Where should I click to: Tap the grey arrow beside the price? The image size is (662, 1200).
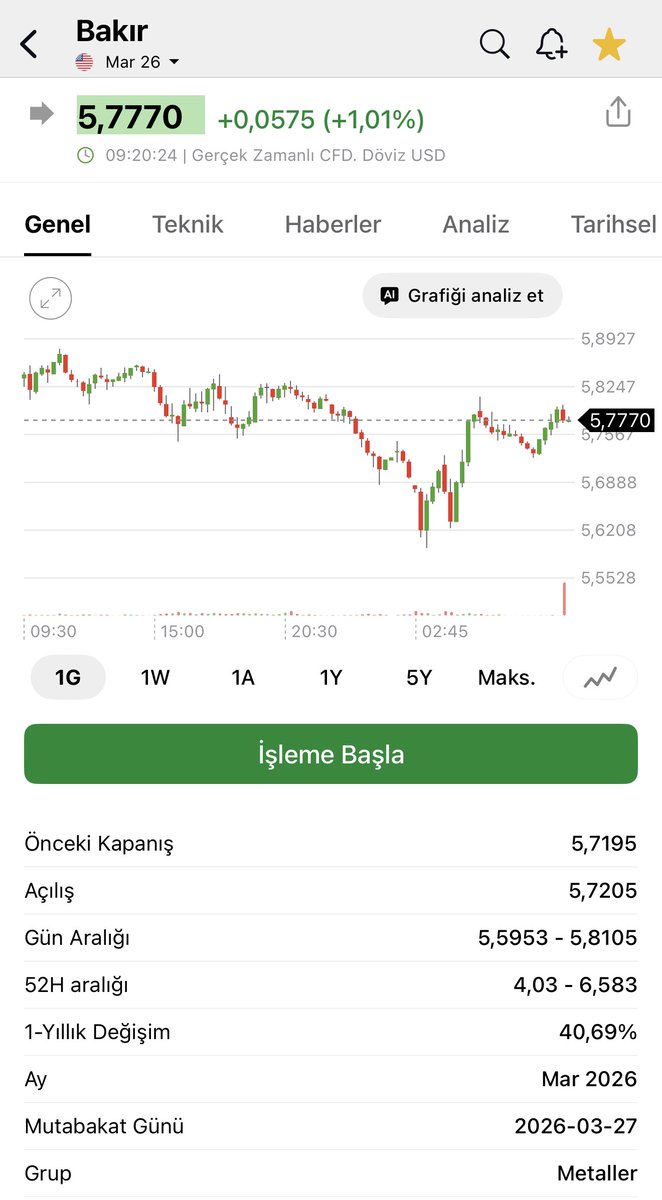click(x=42, y=114)
